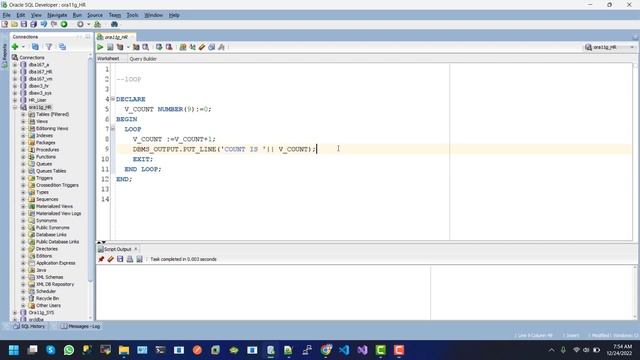Click the Open folder icon in main toolbar
The width and height of the screenshot is (640, 360).
(15, 24)
